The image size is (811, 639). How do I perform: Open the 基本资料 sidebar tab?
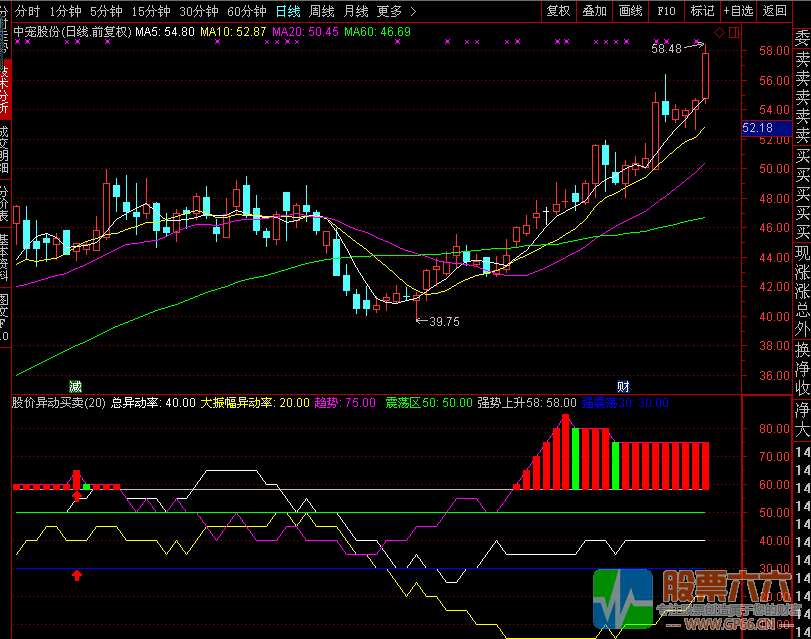[x=5, y=257]
